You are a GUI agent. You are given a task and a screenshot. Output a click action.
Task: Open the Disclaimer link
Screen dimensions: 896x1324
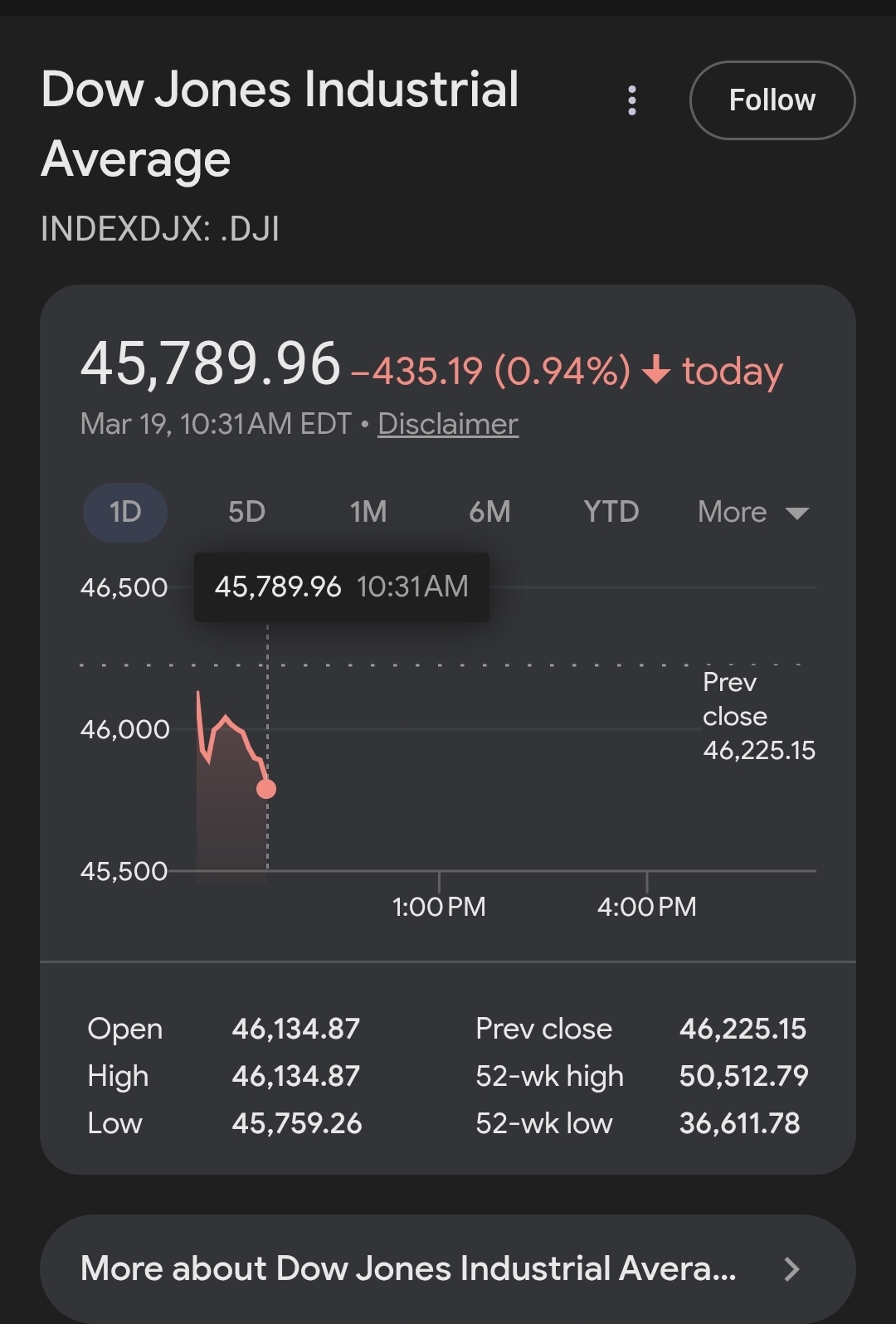pos(448,424)
